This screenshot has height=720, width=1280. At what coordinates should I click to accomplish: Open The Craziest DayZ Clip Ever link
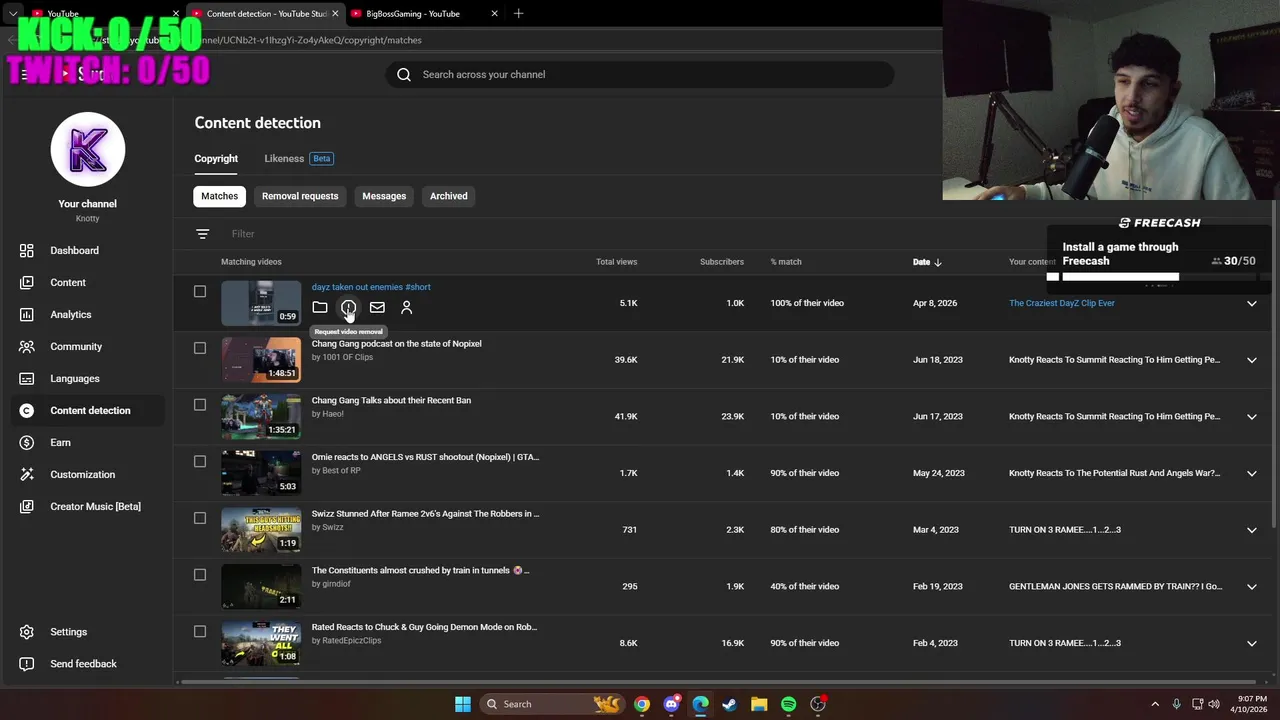click(x=1062, y=303)
